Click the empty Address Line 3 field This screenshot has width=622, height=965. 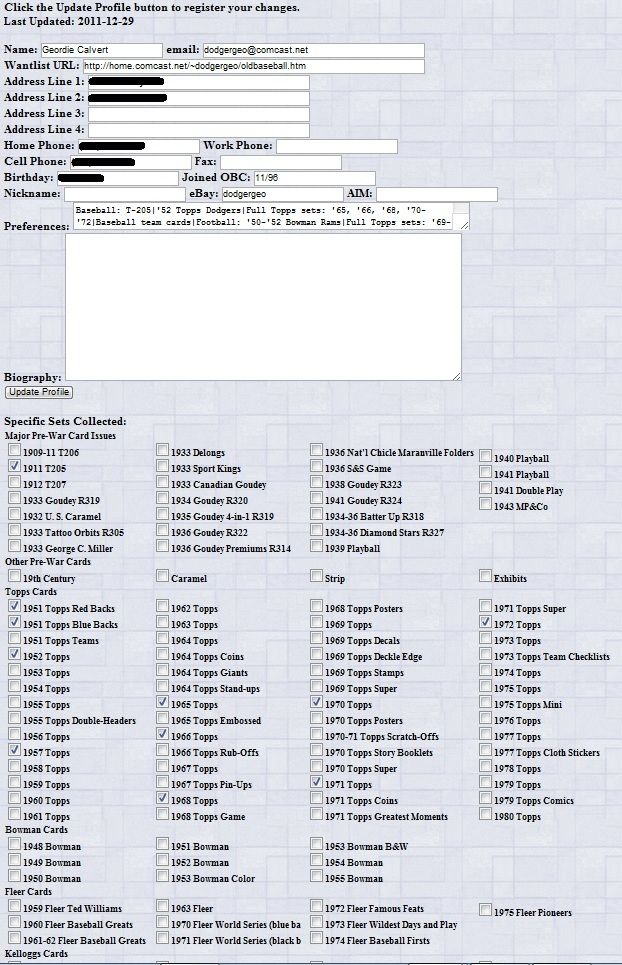click(x=199, y=114)
